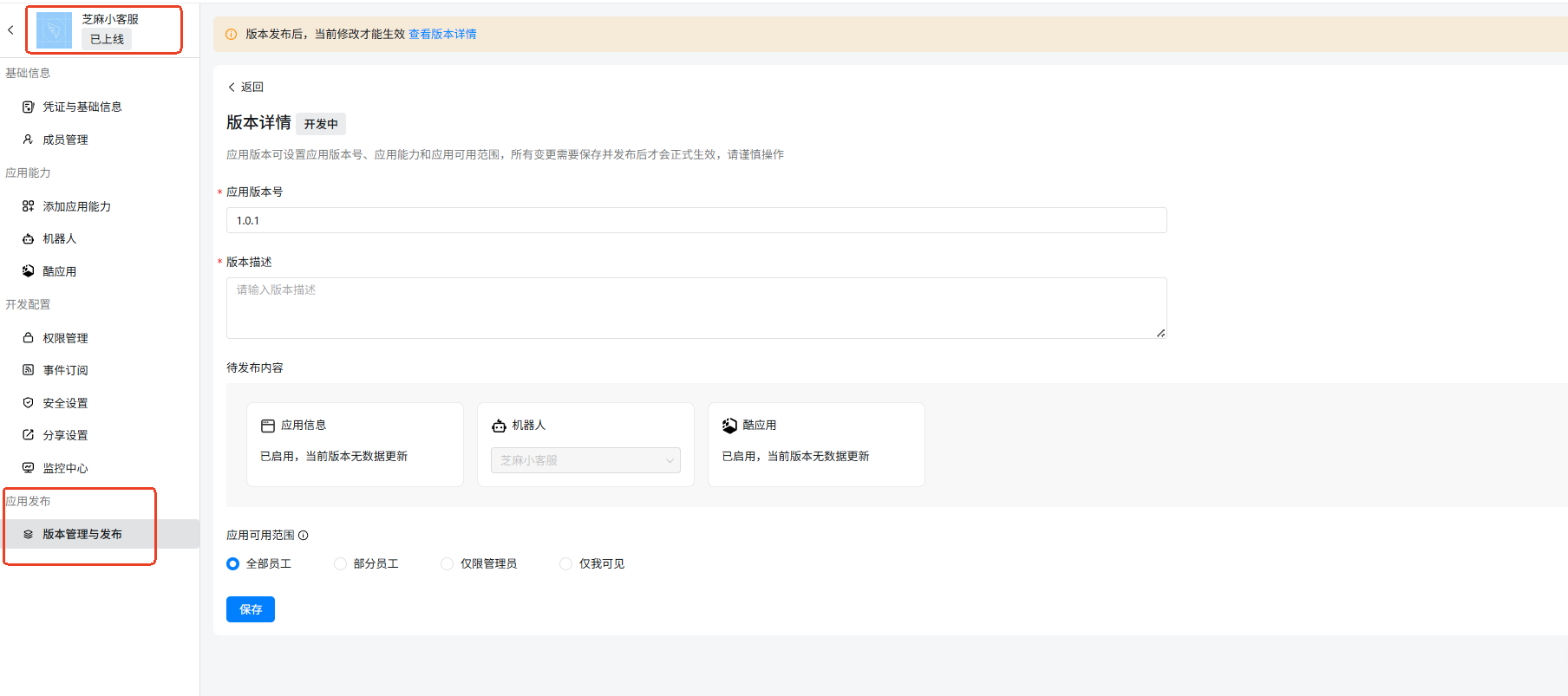Click the warning icon in the notice banner
The width and height of the screenshot is (1568, 696).
(231, 35)
